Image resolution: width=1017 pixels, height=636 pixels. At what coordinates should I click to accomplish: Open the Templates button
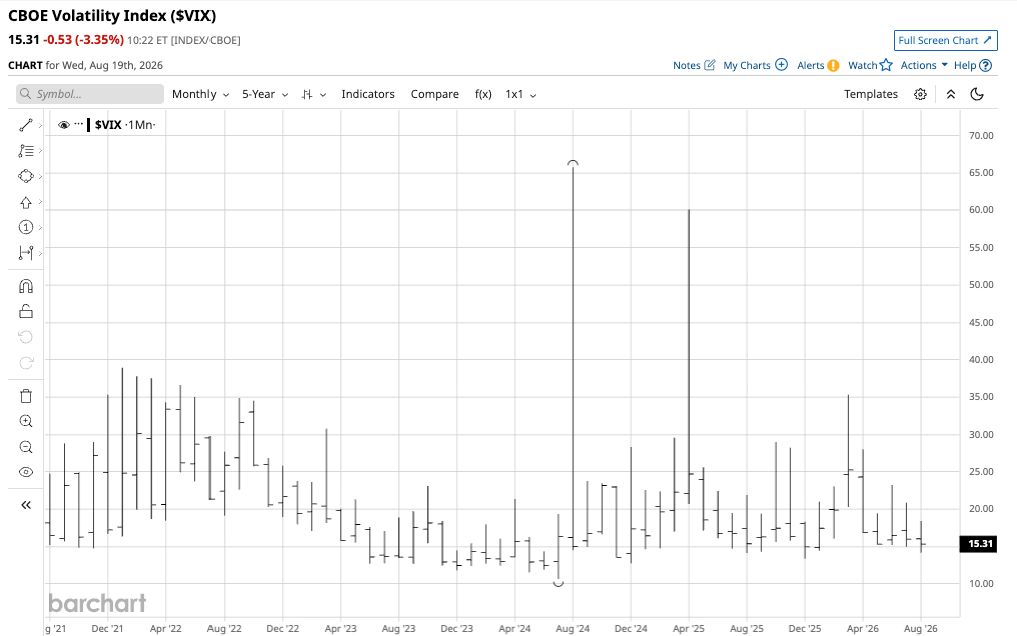[x=870, y=94]
